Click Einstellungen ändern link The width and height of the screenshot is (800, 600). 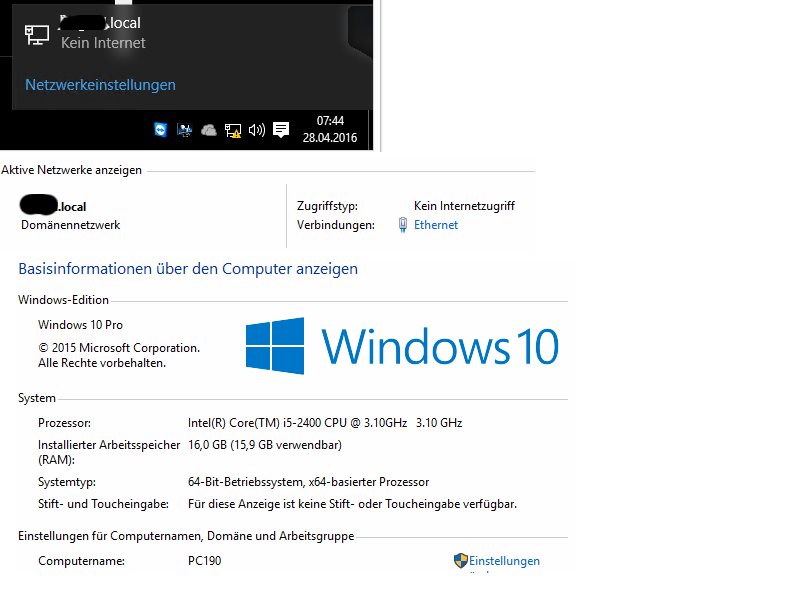[x=504, y=561]
